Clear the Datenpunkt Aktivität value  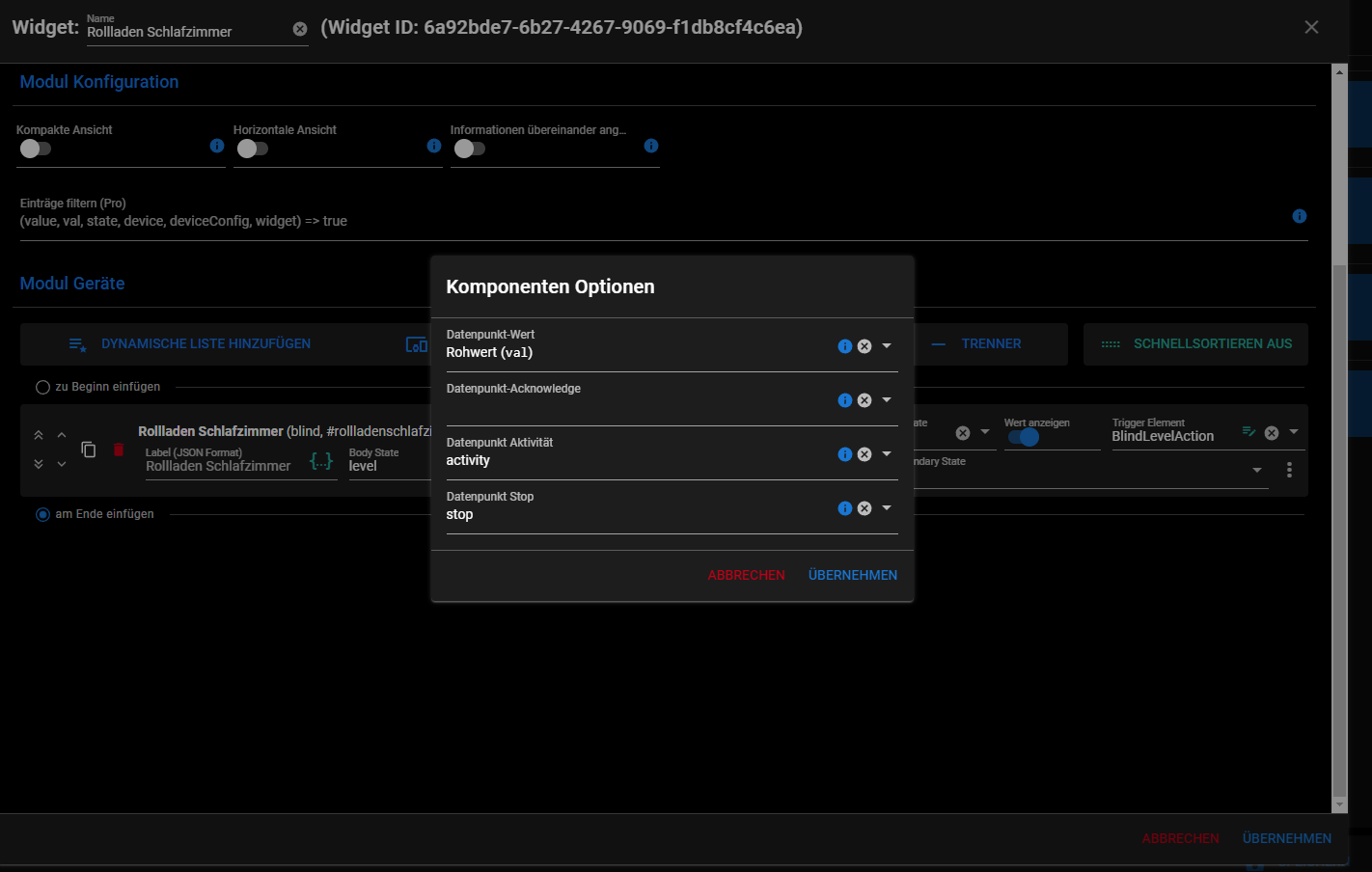coord(864,454)
